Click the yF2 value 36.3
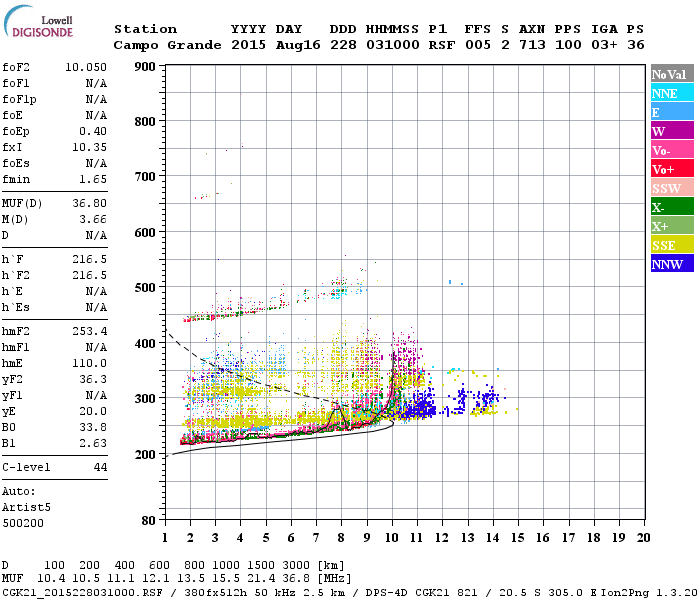700x600 pixels. (93, 379)
